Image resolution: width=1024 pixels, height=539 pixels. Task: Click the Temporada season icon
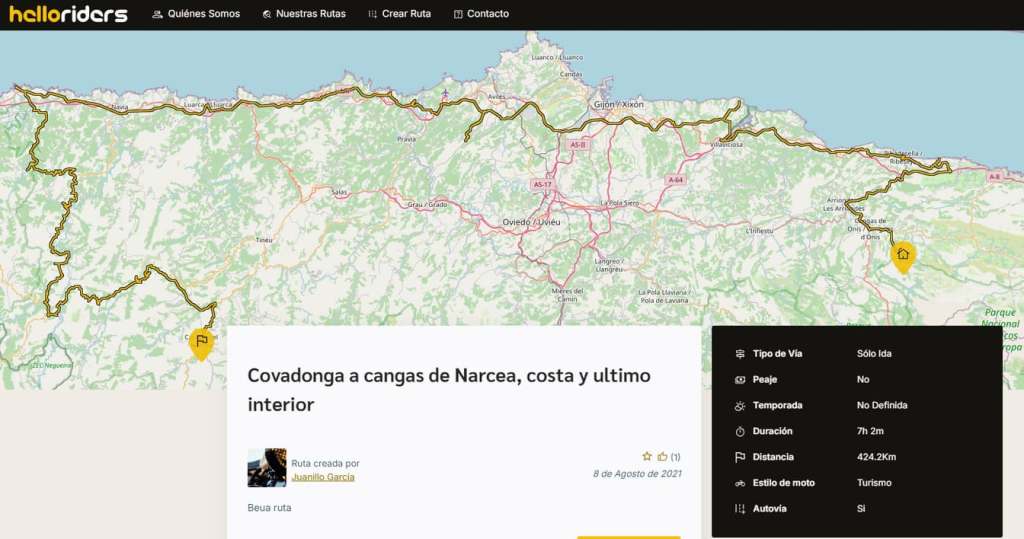coord(740,406)
